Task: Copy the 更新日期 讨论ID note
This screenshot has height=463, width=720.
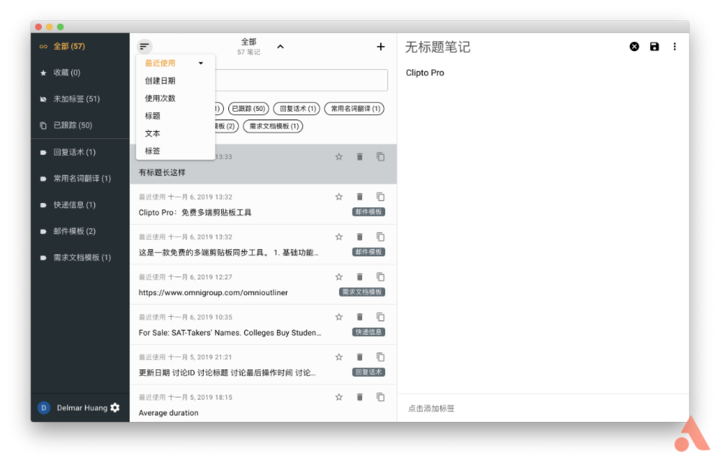Action: pyautogui.click(x=381, y=357)
